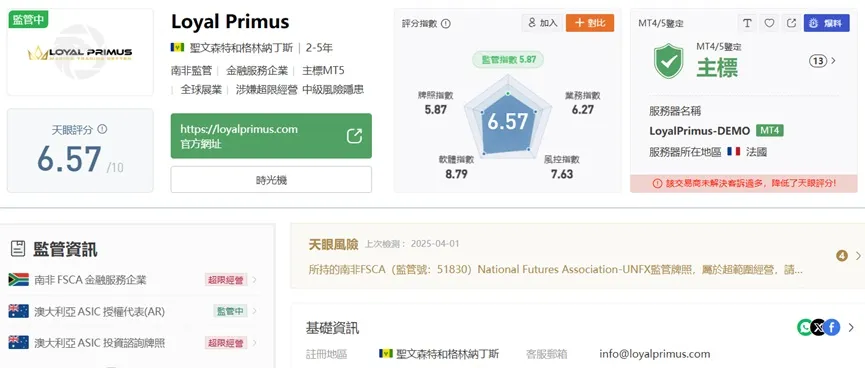Click the flag next to 註冊地區 聖文森特
865x368 pixels.
tap(386, 353)
